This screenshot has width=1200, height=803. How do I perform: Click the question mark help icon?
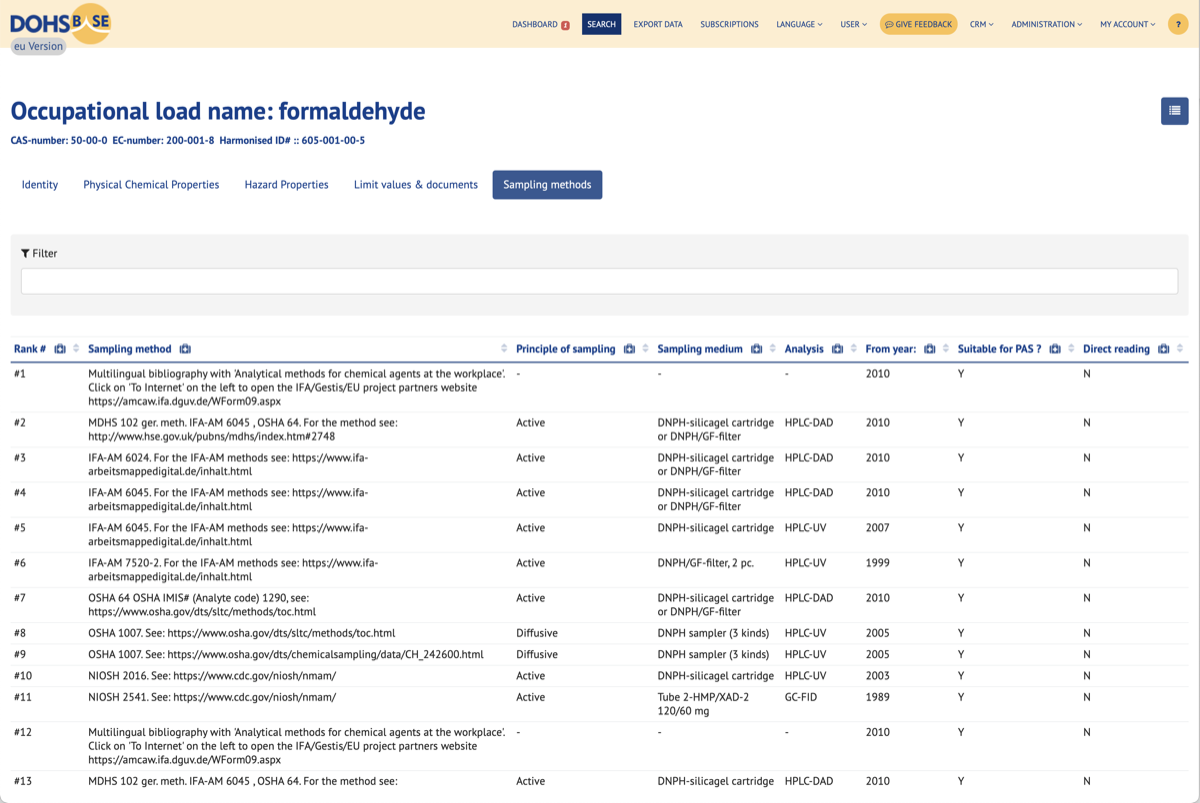click(1176, 24)
